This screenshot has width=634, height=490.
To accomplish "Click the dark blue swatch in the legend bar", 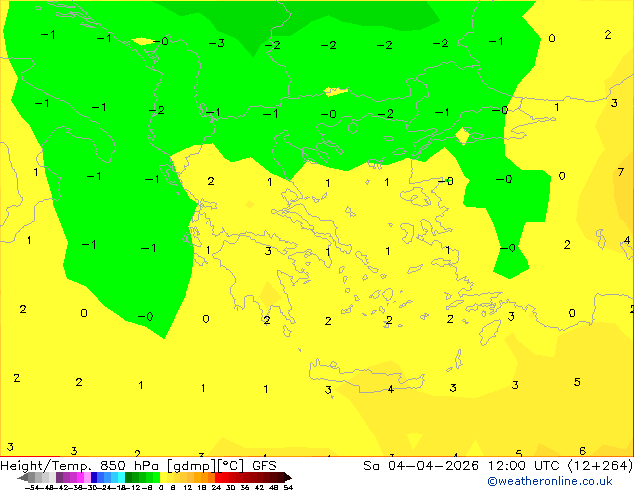I will click(94, 477).
